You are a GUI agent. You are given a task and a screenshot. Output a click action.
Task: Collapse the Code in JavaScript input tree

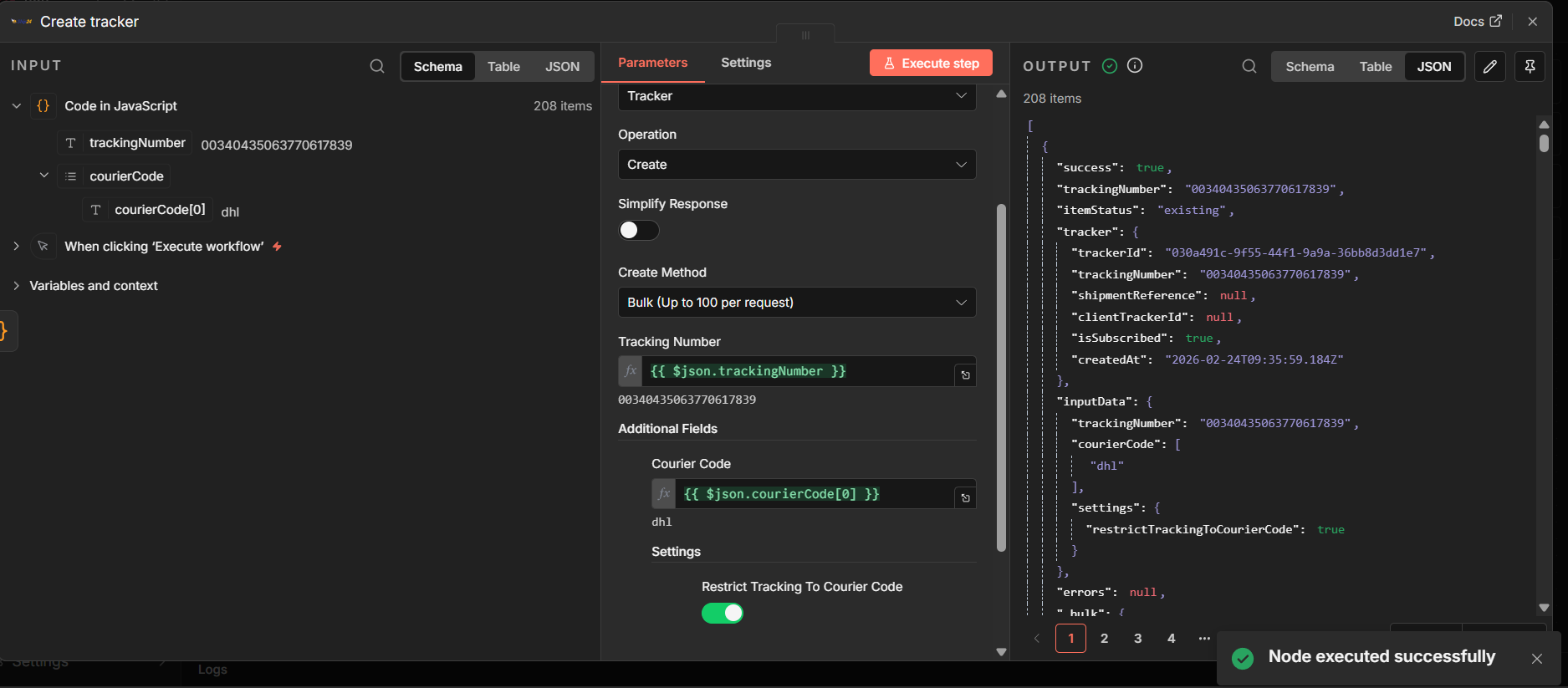(16, 106)
